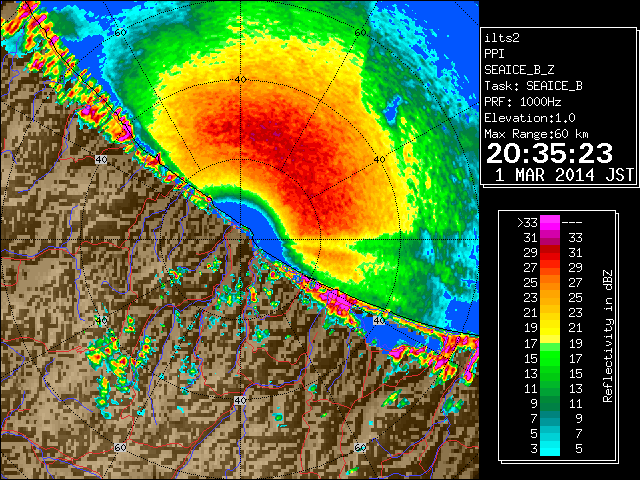Choose the 15–17 dBZ bright green swatch

coord(550,358)
